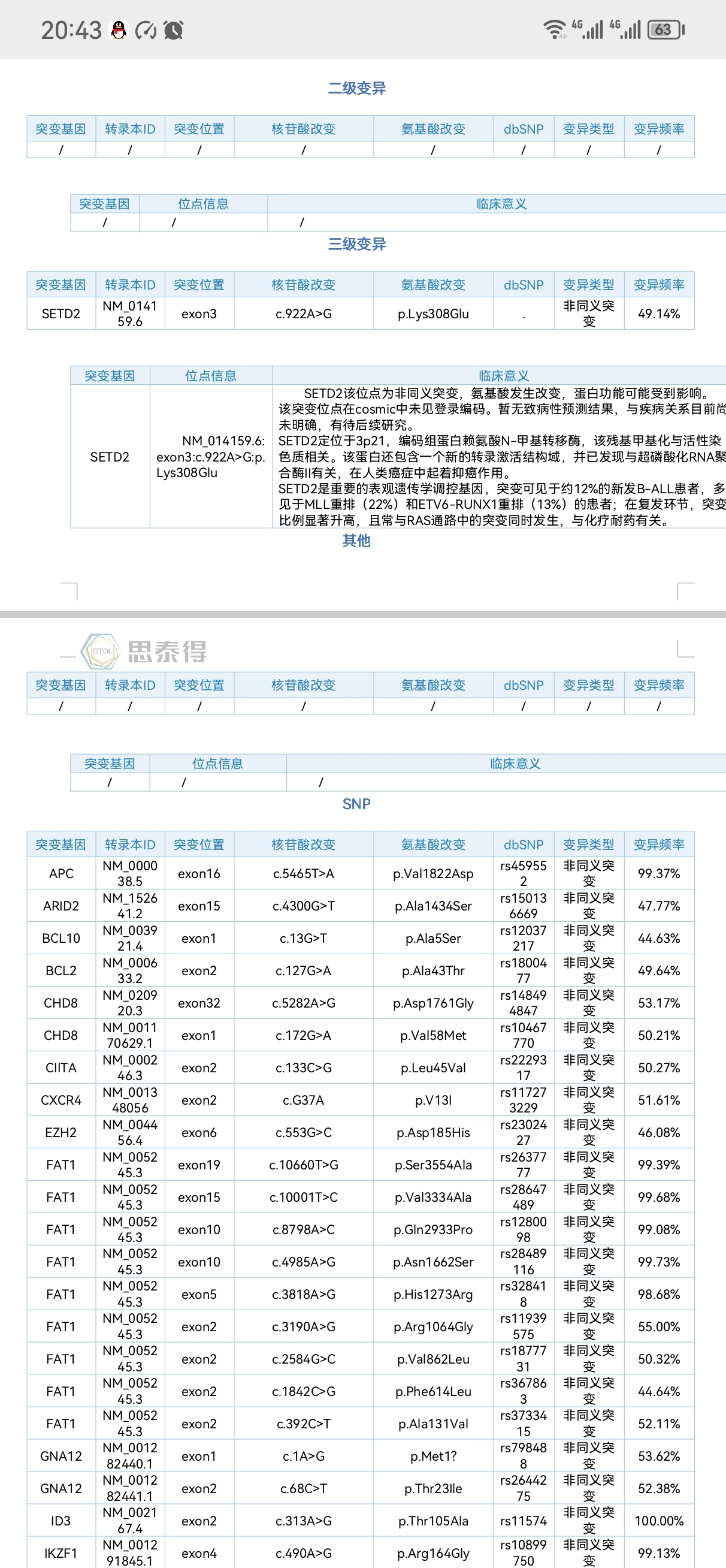Tap ARID2 gene cell

tap(61, 906)
